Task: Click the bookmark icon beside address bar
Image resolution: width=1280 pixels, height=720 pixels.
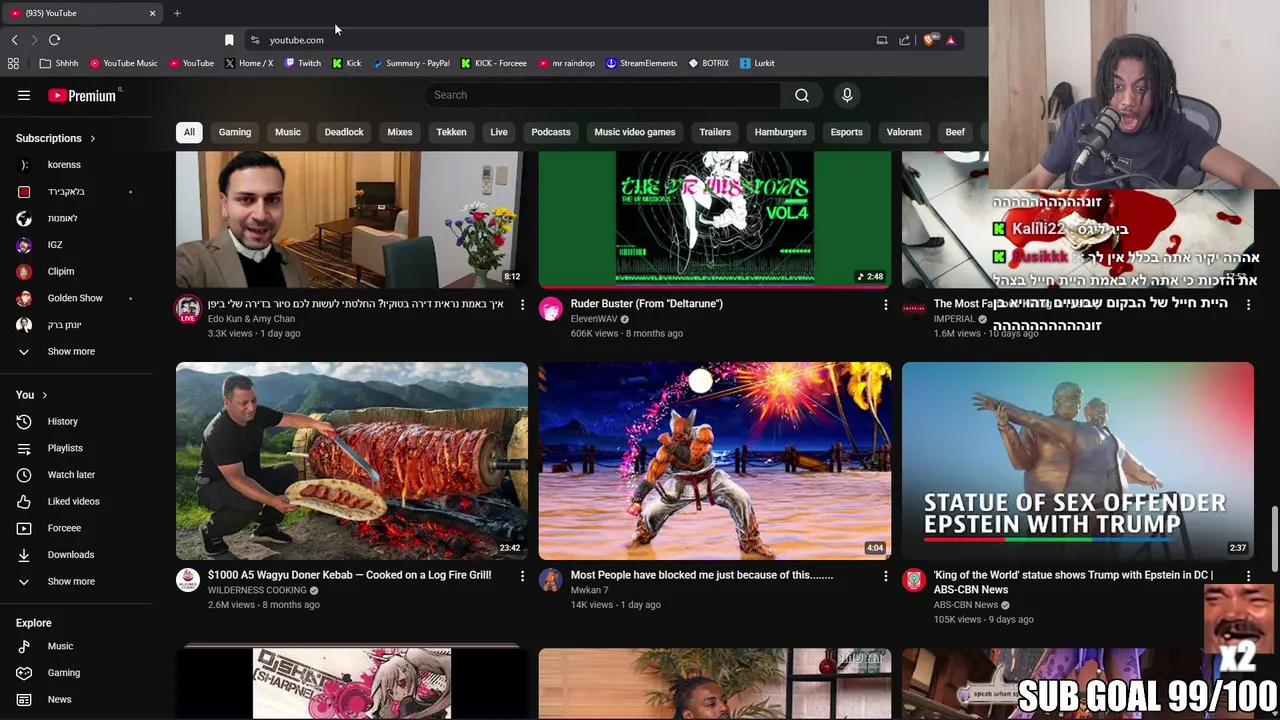Action: pyautogui.click(x=229, y=40)
